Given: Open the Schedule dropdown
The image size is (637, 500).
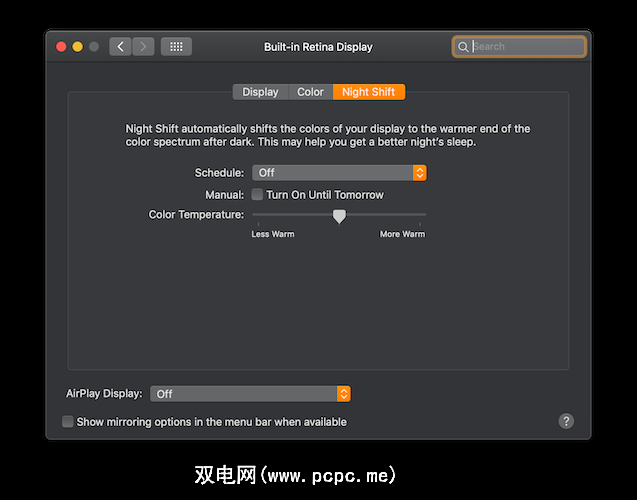Looking at the screenshot, I should [x=339, y=173].
